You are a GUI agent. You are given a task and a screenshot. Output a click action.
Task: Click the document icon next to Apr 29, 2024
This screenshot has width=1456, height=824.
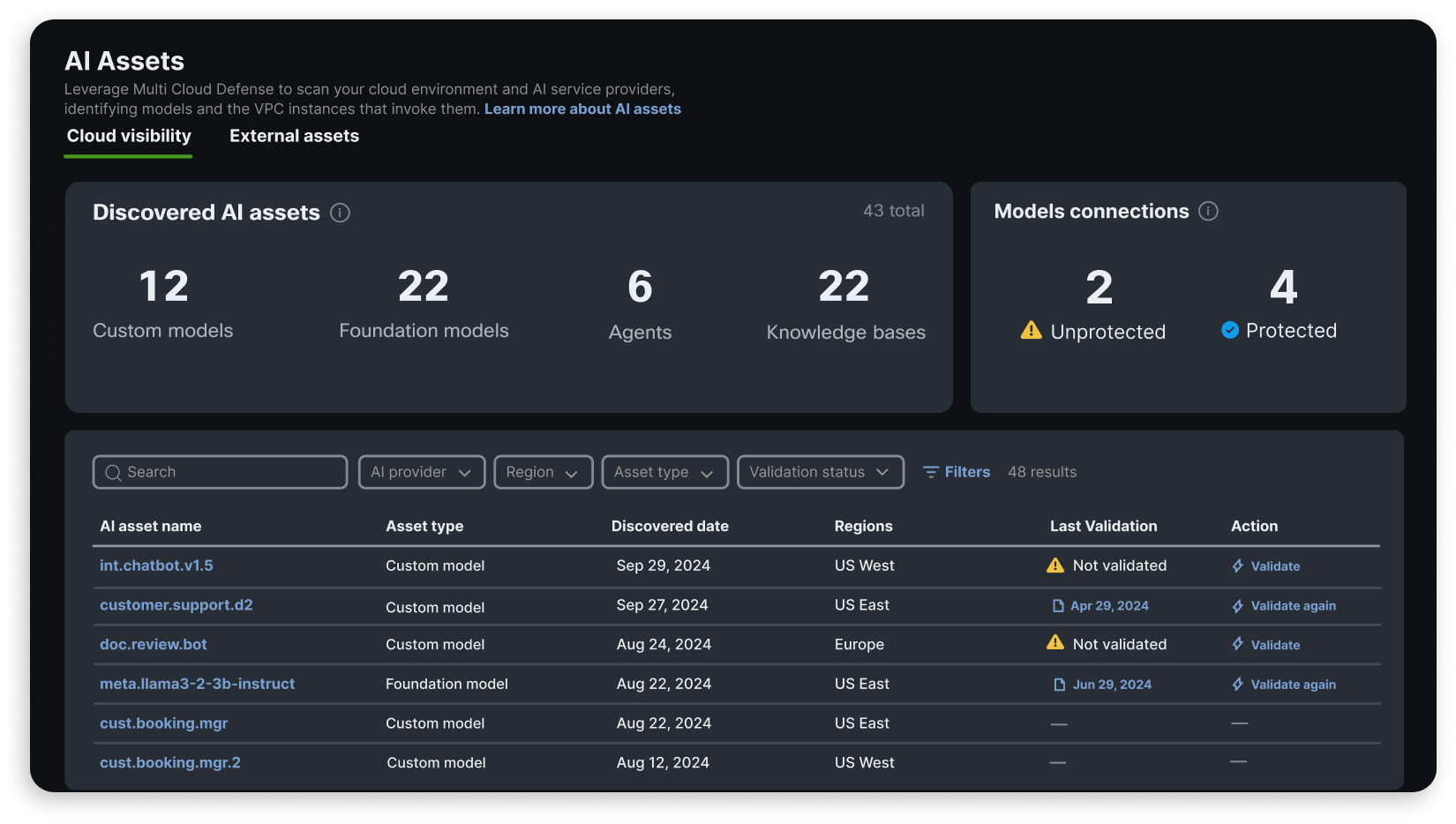pos(1058,606)
